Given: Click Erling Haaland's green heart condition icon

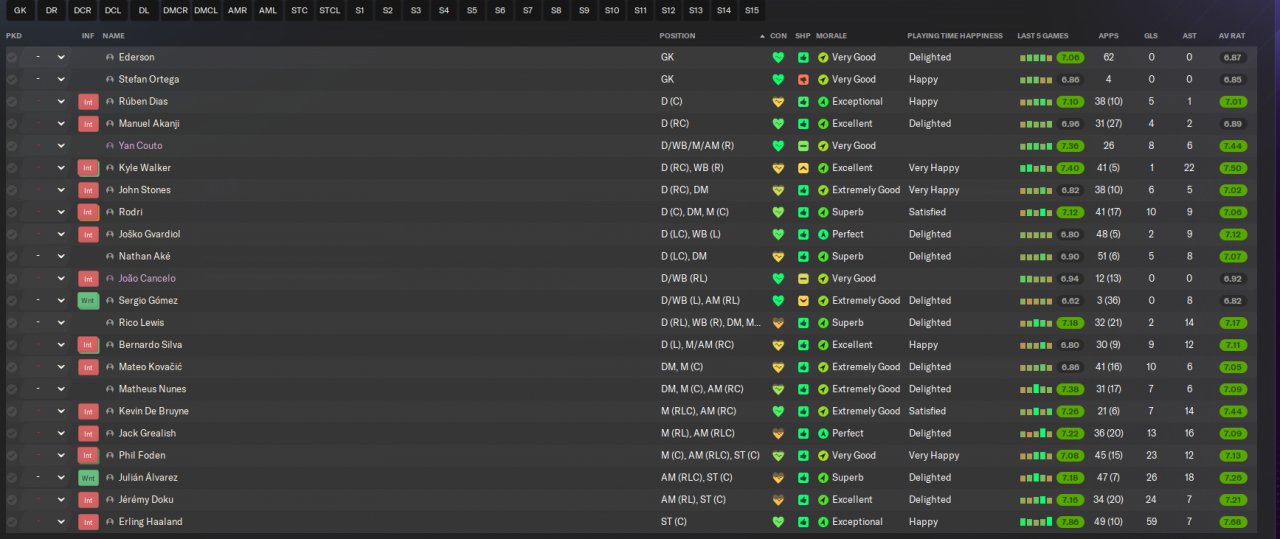Looking at the screenshot, I should (x=778, y=522).
